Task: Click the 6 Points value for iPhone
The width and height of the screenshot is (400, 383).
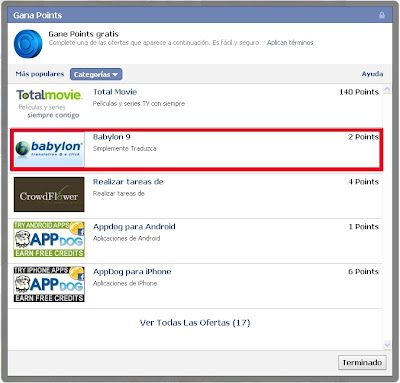Action: [364, 272]
